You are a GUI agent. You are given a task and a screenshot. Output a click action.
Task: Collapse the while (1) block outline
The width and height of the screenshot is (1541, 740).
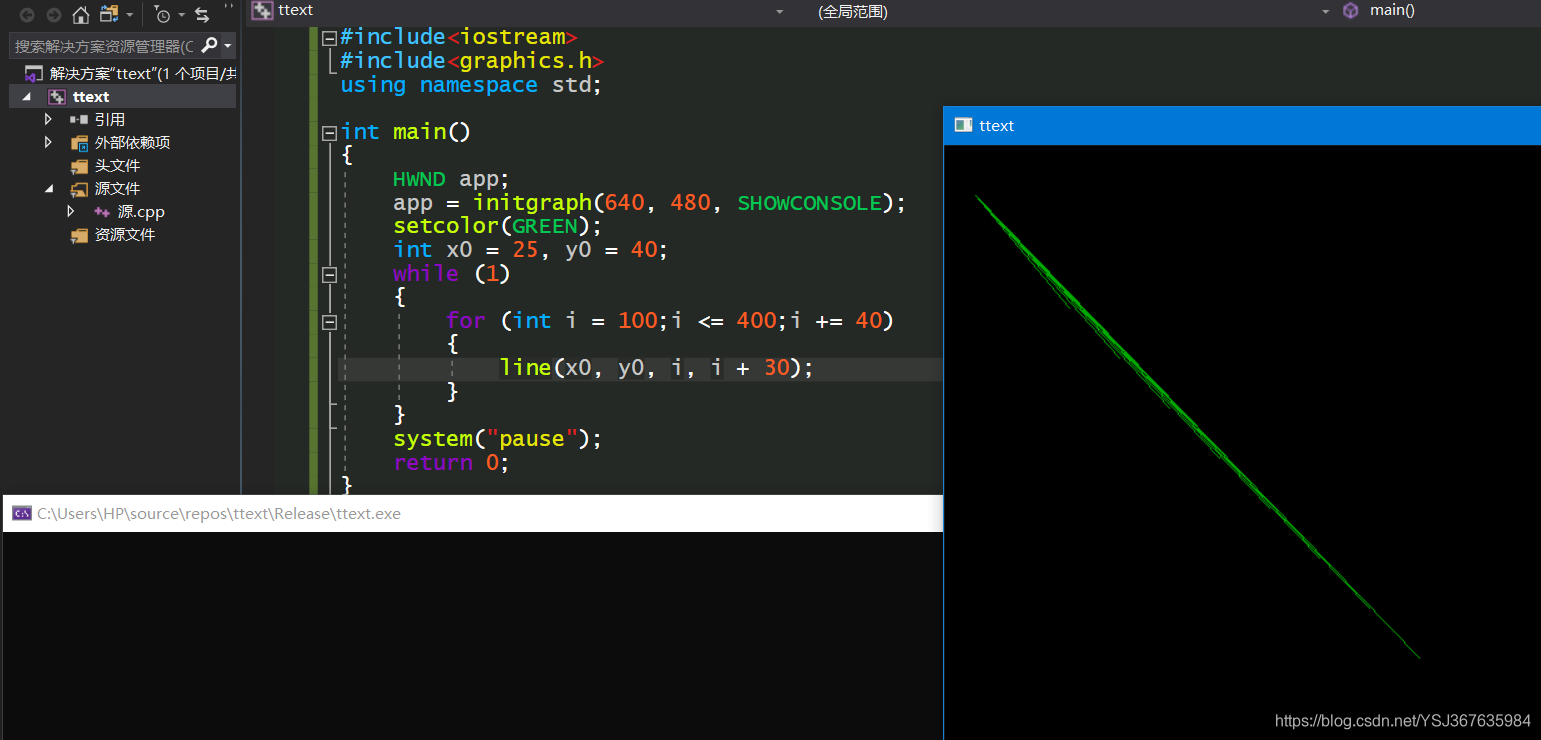click(329, 274)
